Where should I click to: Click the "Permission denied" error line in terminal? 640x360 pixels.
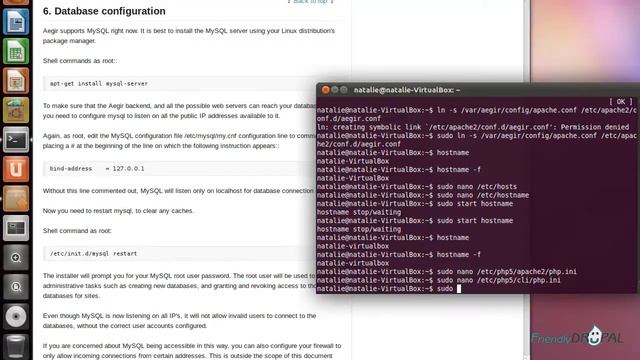(x=473, y=127)
